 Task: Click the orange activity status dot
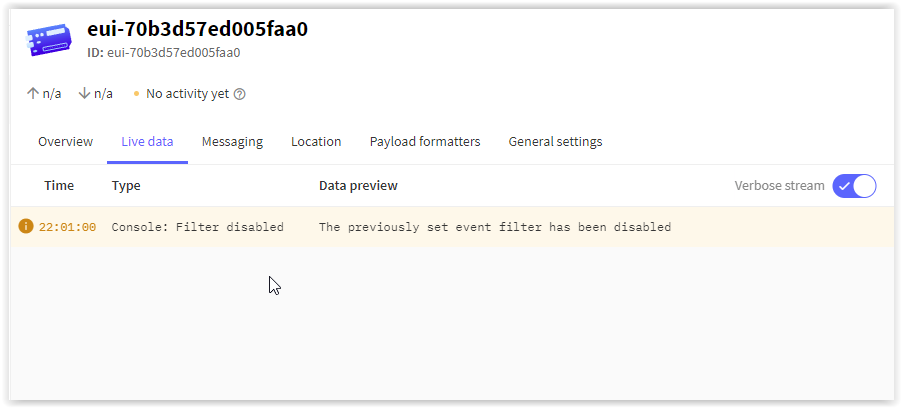pyautogui.click(x=136, y=94)
